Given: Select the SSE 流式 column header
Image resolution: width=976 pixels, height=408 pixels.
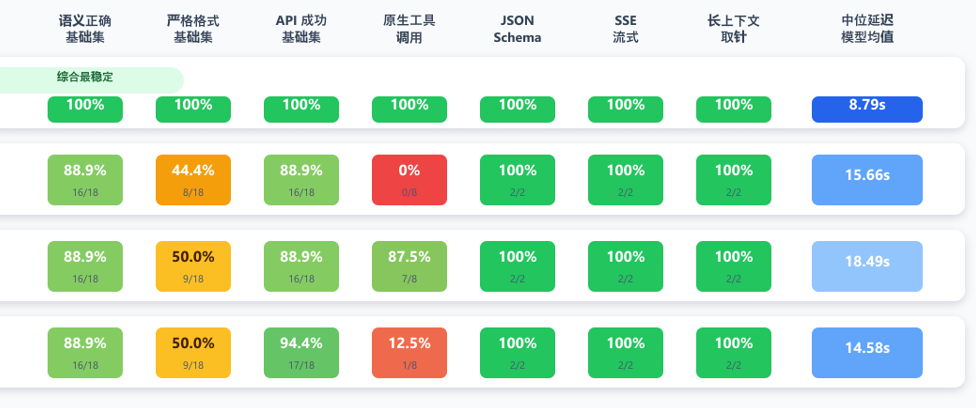Looking at the screenshot, I should pos(626,29).
